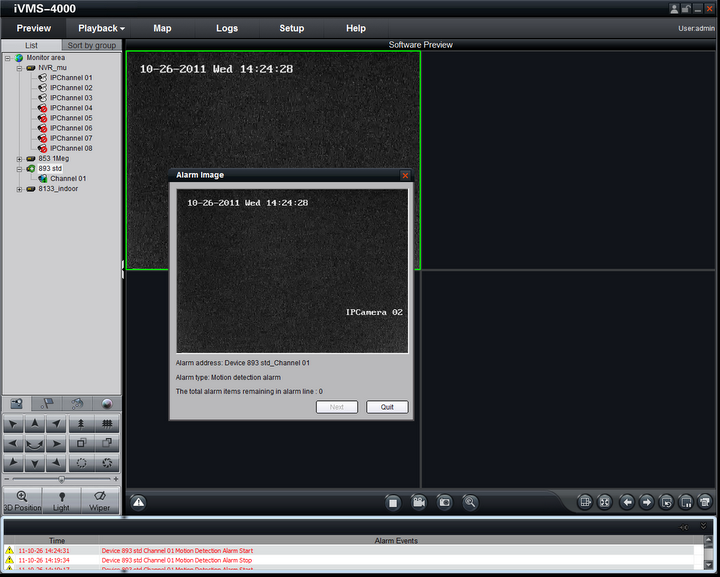720x577 pixels.
Task: Click the PTZ left arrow
Action: [x=13, y=443]
